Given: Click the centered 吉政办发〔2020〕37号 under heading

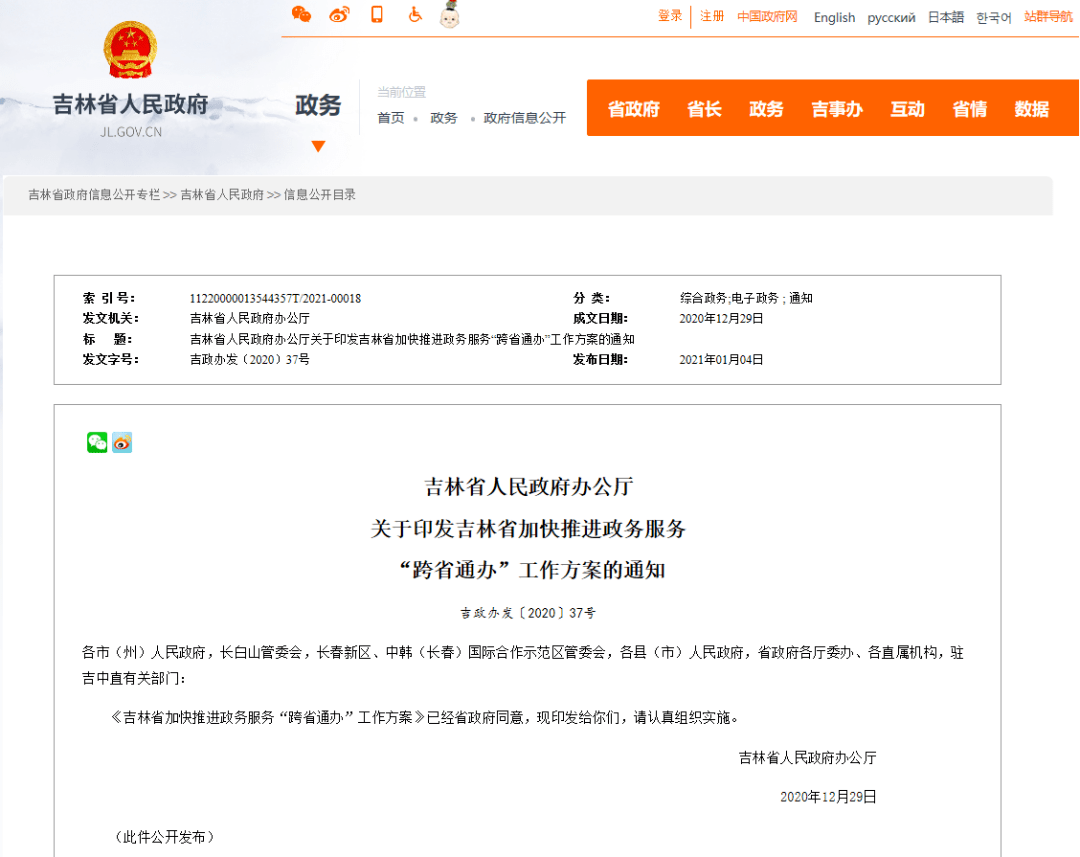Looking at the screenshot, I should 528,613.
